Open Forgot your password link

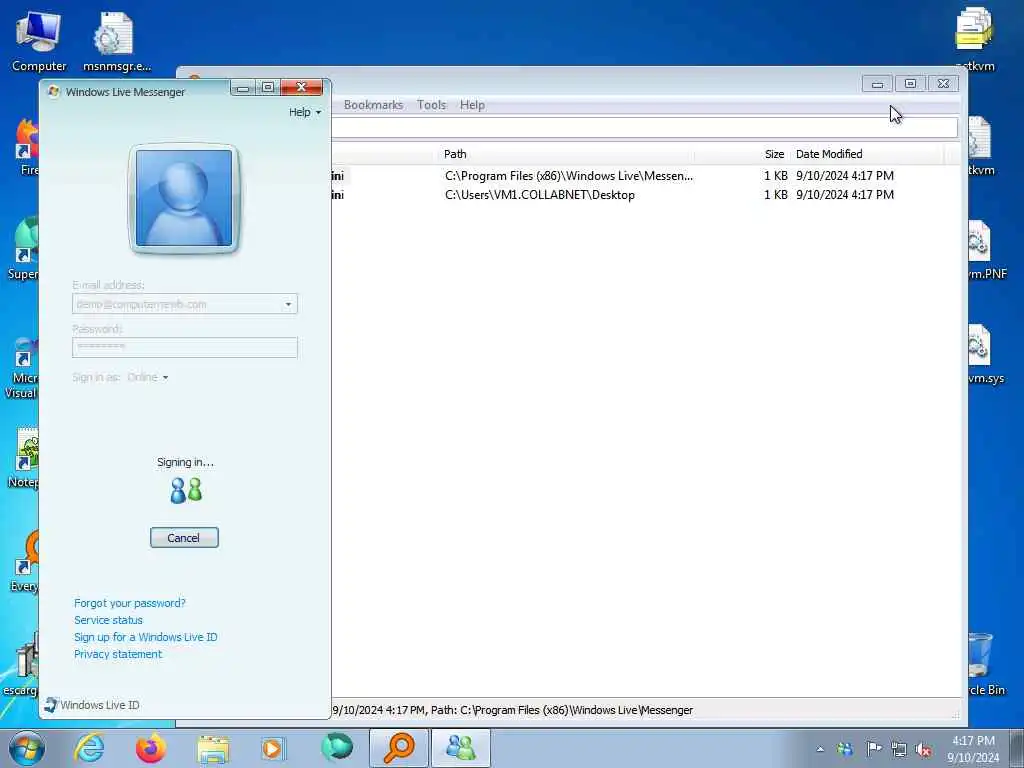(129, 603)
